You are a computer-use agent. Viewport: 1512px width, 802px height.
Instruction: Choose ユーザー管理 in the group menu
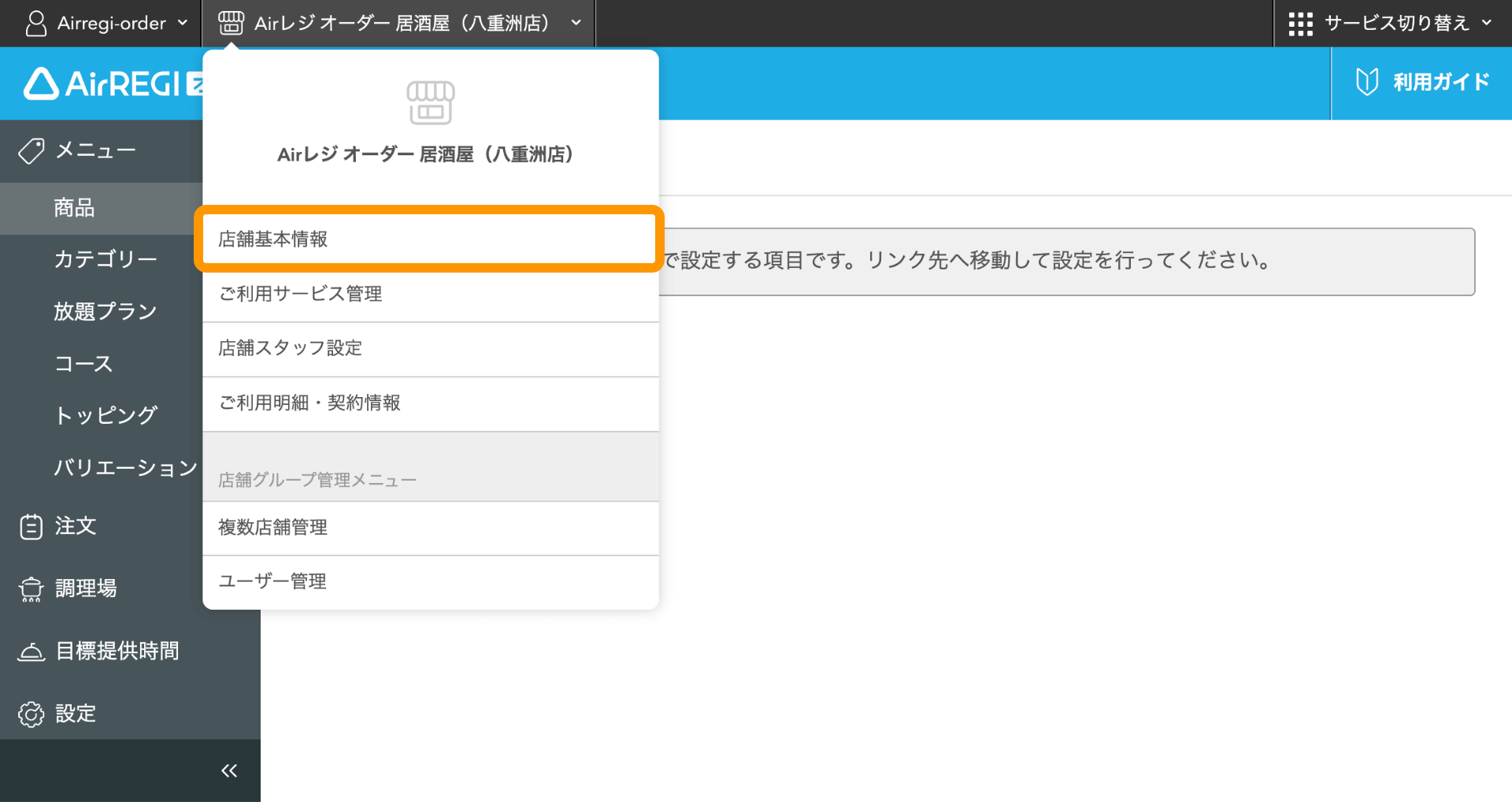pyautogui.click(x=431, y=582)
